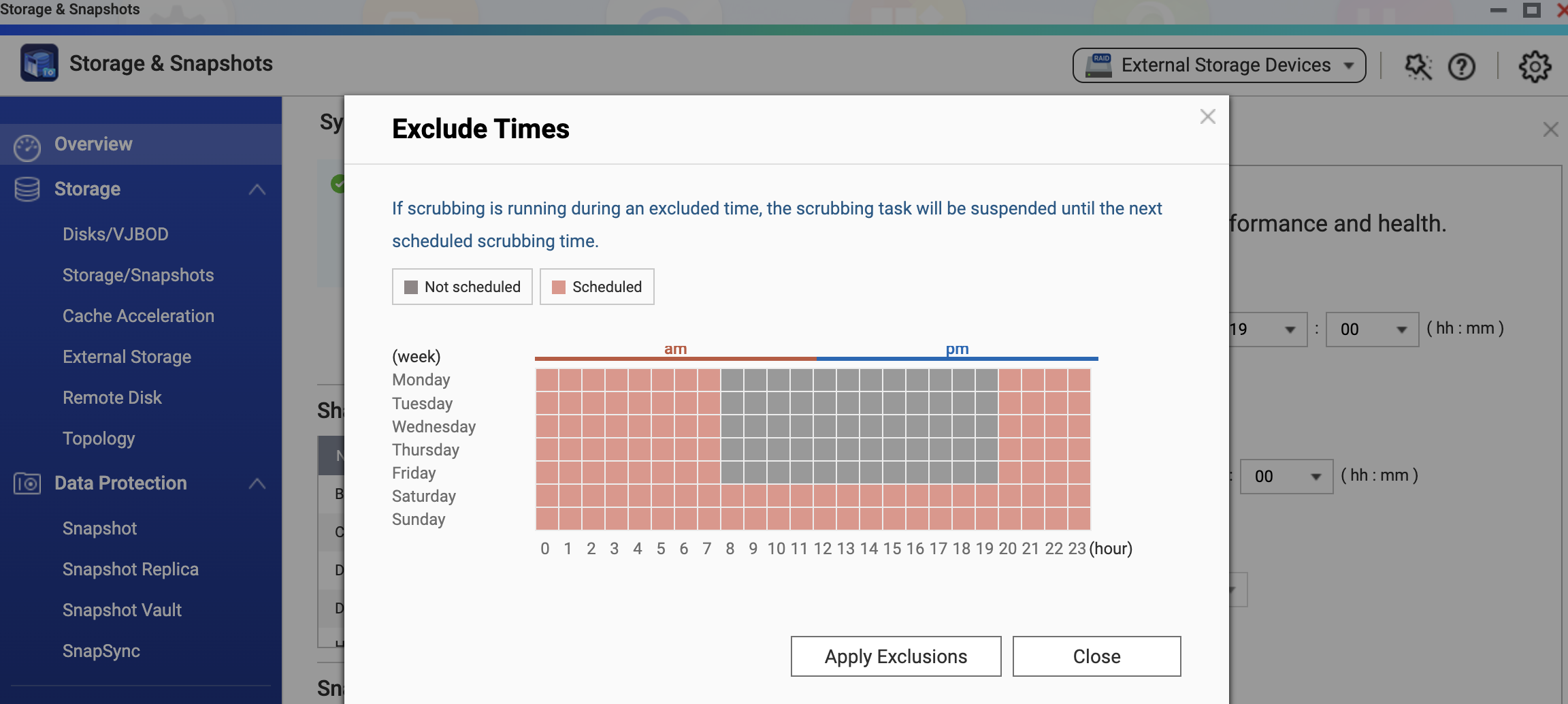The image size is (1568, 704).
Task: Toggle the Monday 8 o'clock schedule cell
Action: click(732, 380)
